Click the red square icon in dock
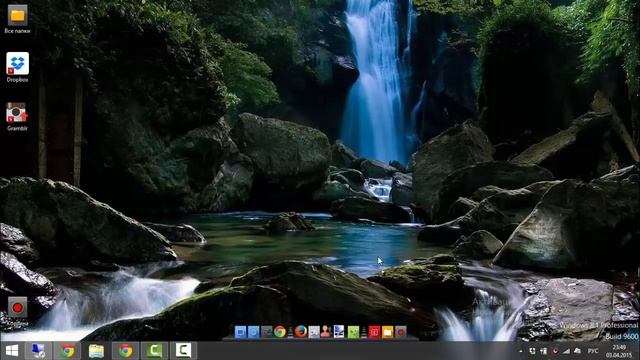The height and width of the screenshot is (360, 640). 374,332
